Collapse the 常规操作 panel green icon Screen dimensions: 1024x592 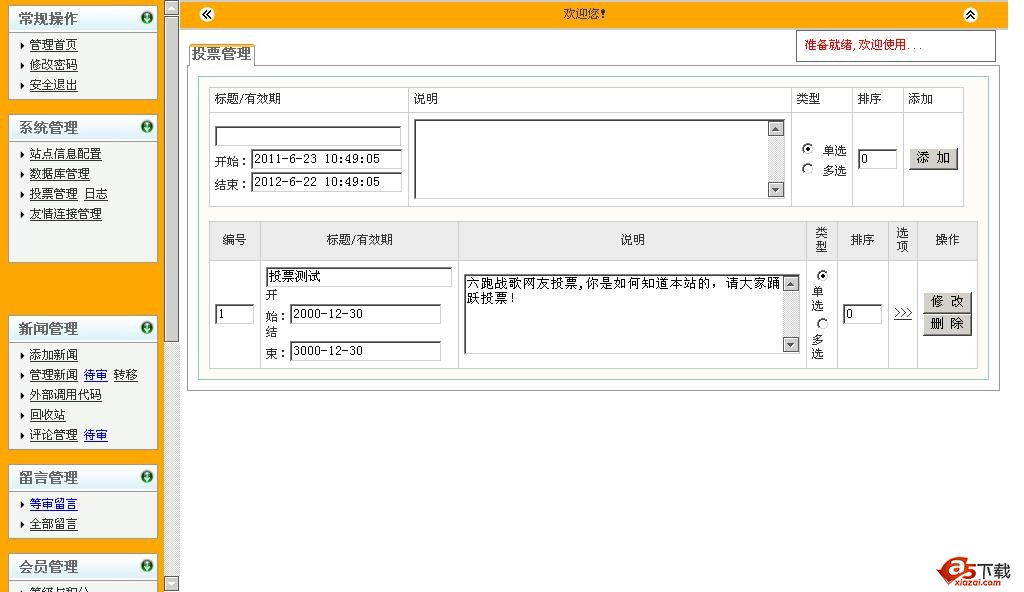tap(147, 18)
